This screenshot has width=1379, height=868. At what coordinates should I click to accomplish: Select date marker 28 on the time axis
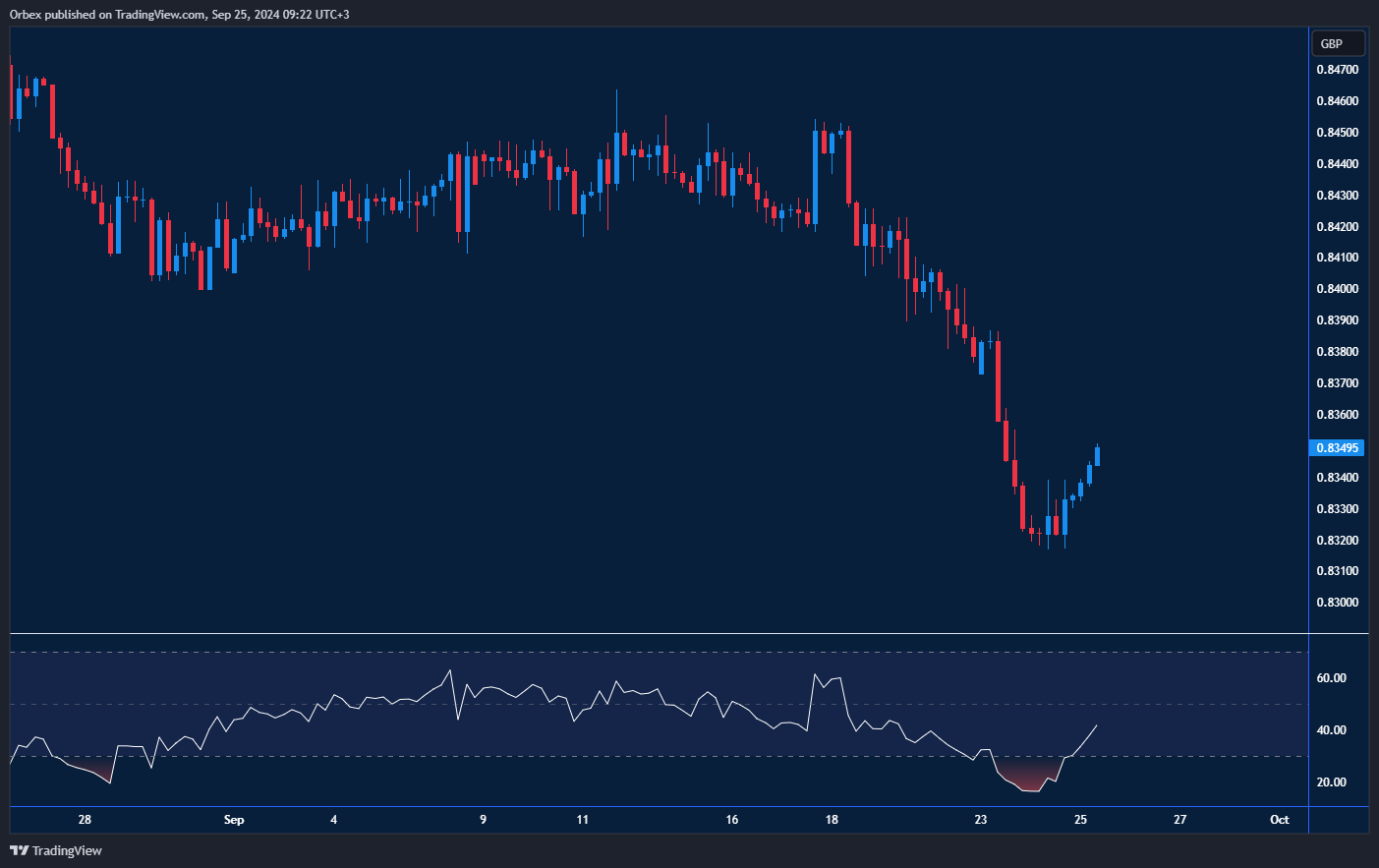tap(85, 820)
